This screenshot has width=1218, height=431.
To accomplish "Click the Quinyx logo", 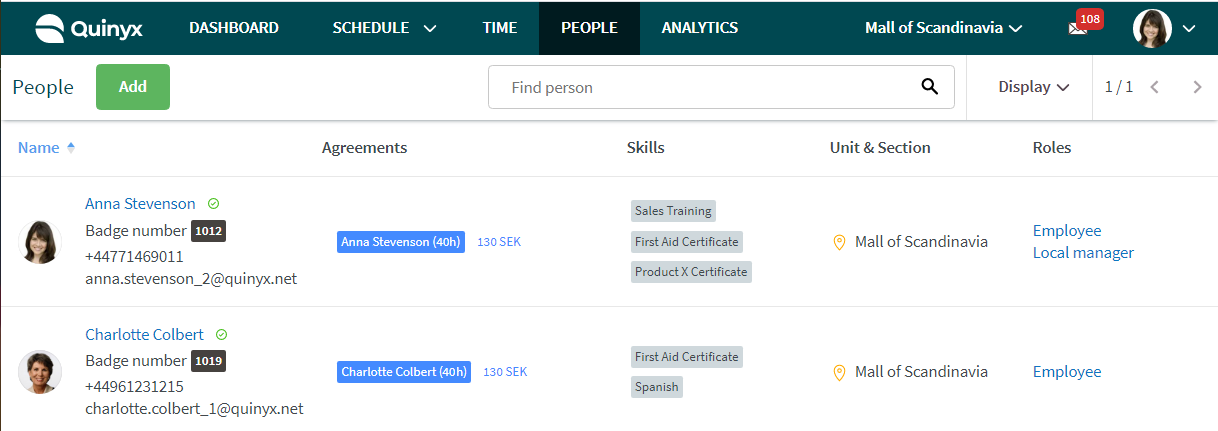I will pyautogui.click(x=89, y=28).
